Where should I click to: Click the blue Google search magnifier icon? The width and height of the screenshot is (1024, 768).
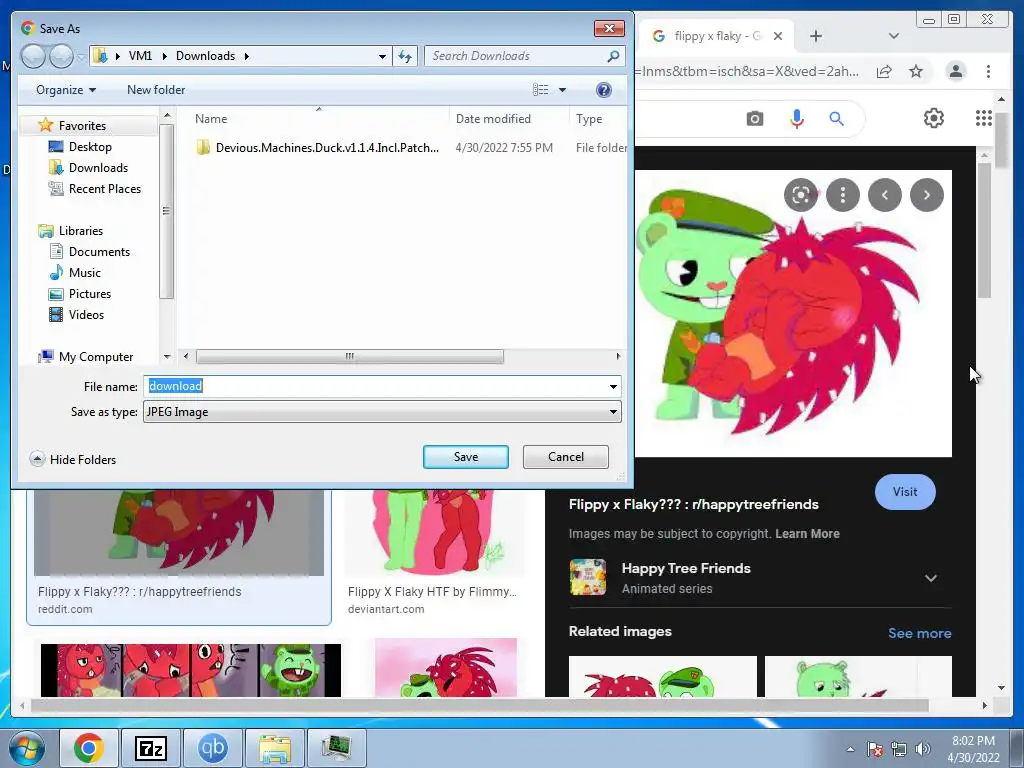(837, 119)
